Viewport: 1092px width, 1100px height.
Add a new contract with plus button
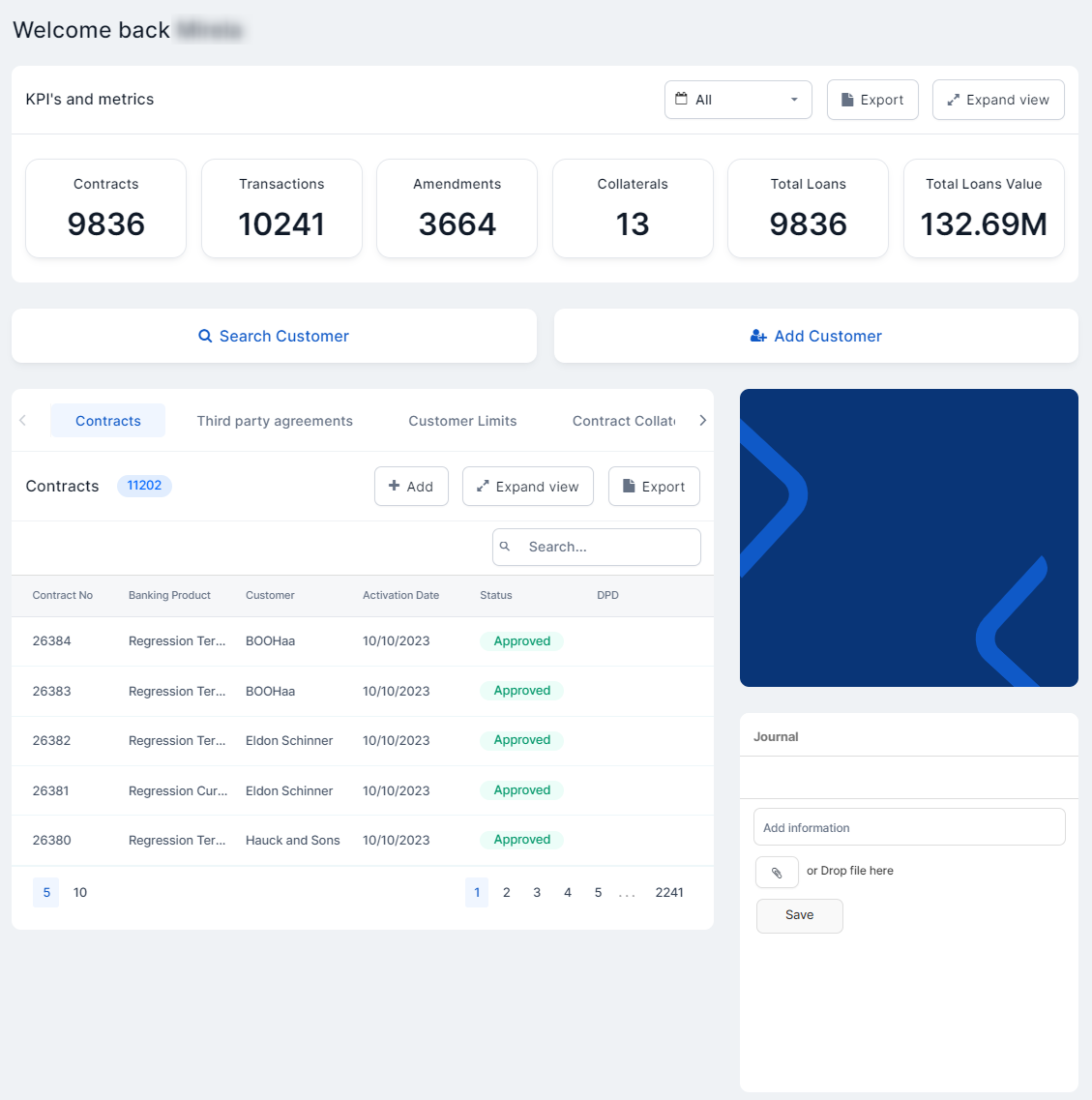click(x=411, y=487)
